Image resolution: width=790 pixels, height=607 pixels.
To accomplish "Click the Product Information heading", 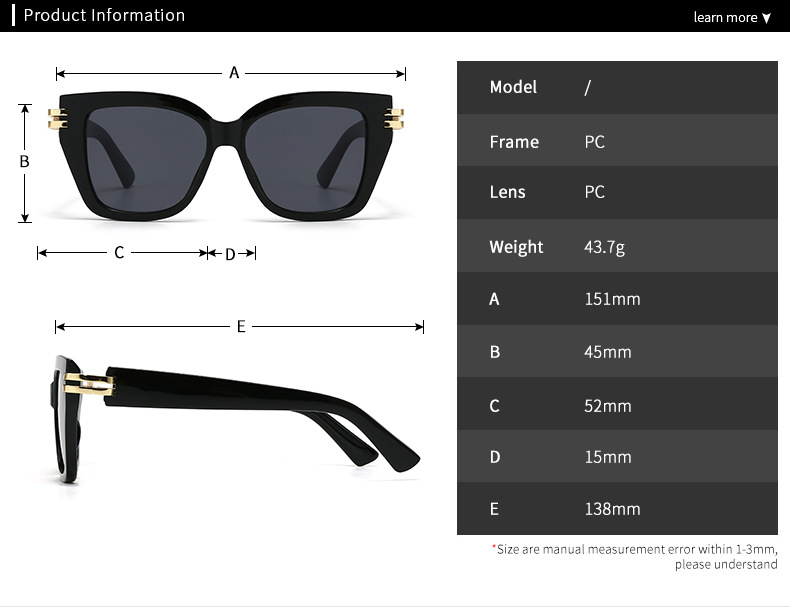I will coord(104,15).
